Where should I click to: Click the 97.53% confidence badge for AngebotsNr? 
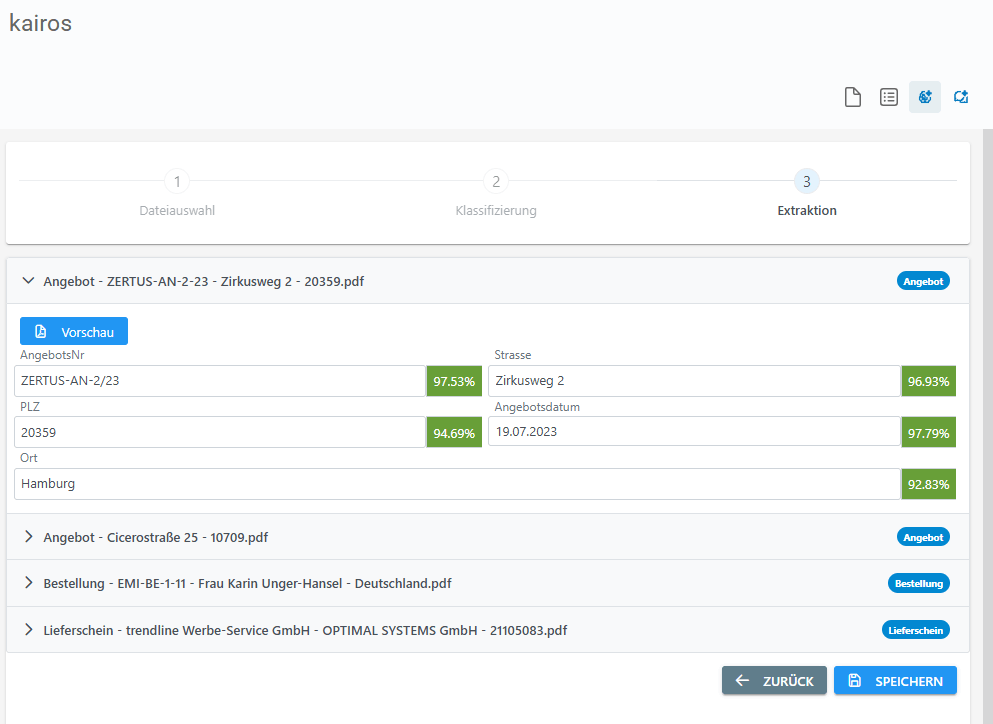[454, 381]
